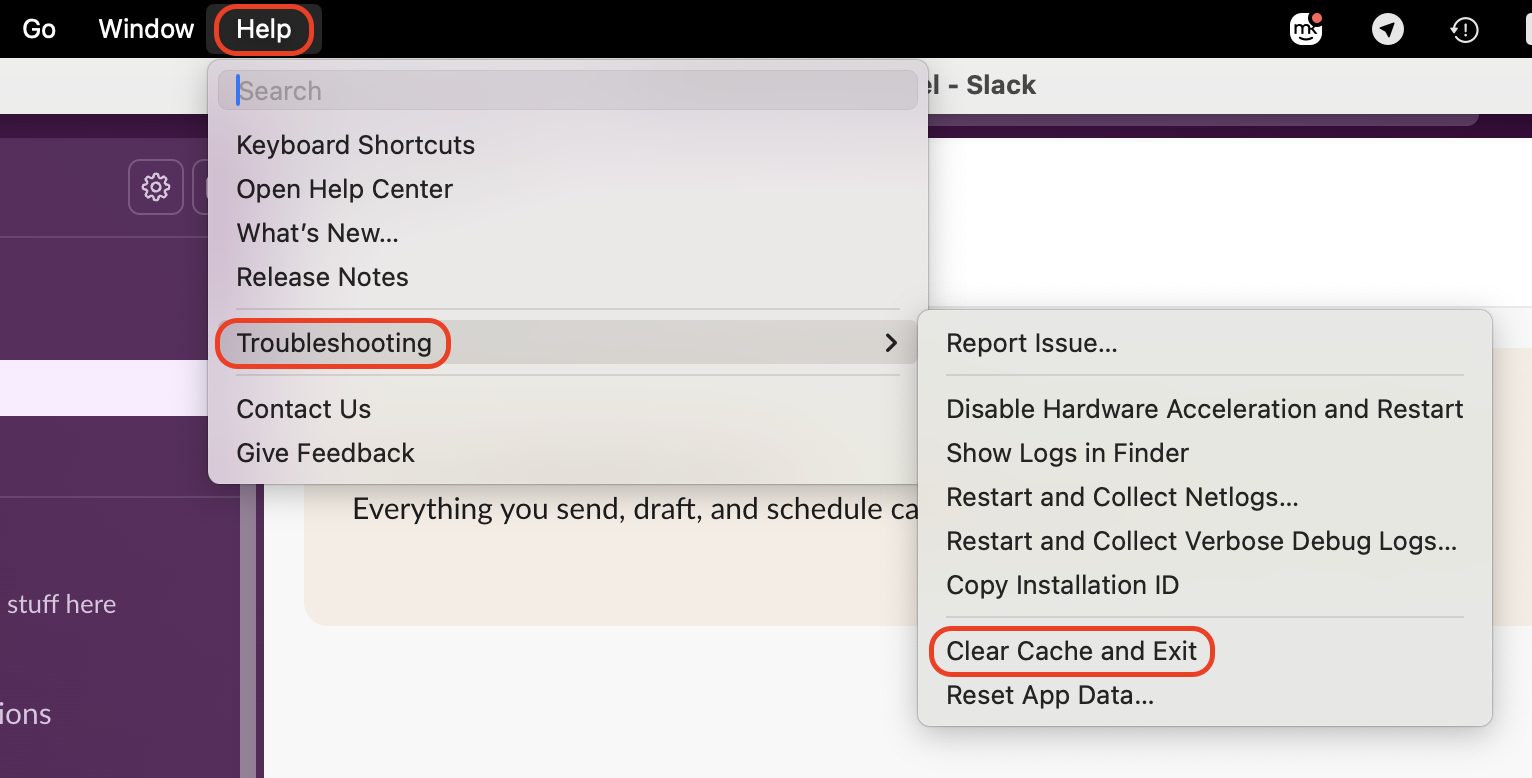Image resolution: width=1532 pixels, height=778 pixels.
Task: Open Help Center
Action: click(x=344, y=189)
